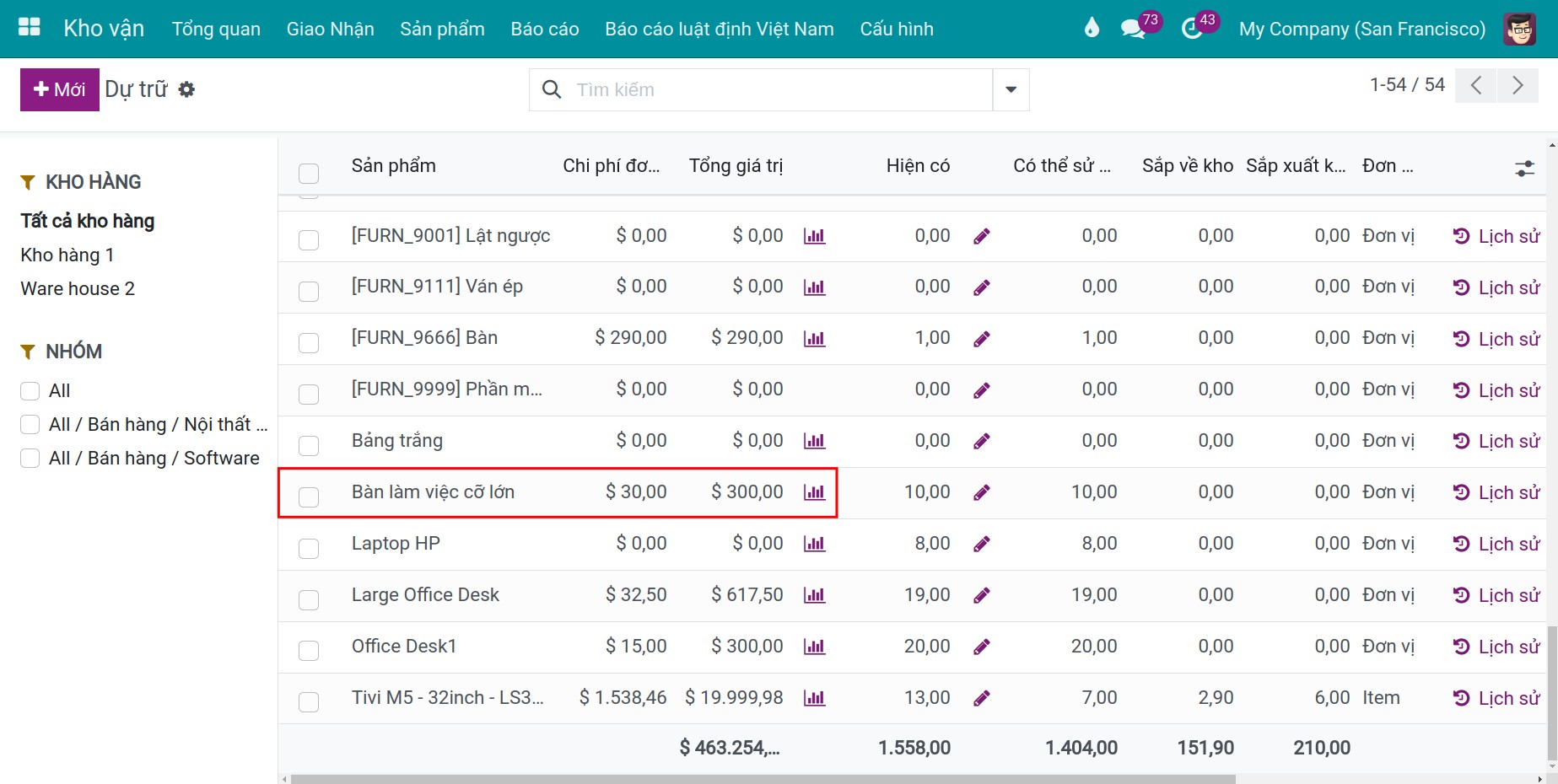Edit on-hand quantity pencil for Office Desk1
Screen dimensions: 1558x784
[981, 647]
